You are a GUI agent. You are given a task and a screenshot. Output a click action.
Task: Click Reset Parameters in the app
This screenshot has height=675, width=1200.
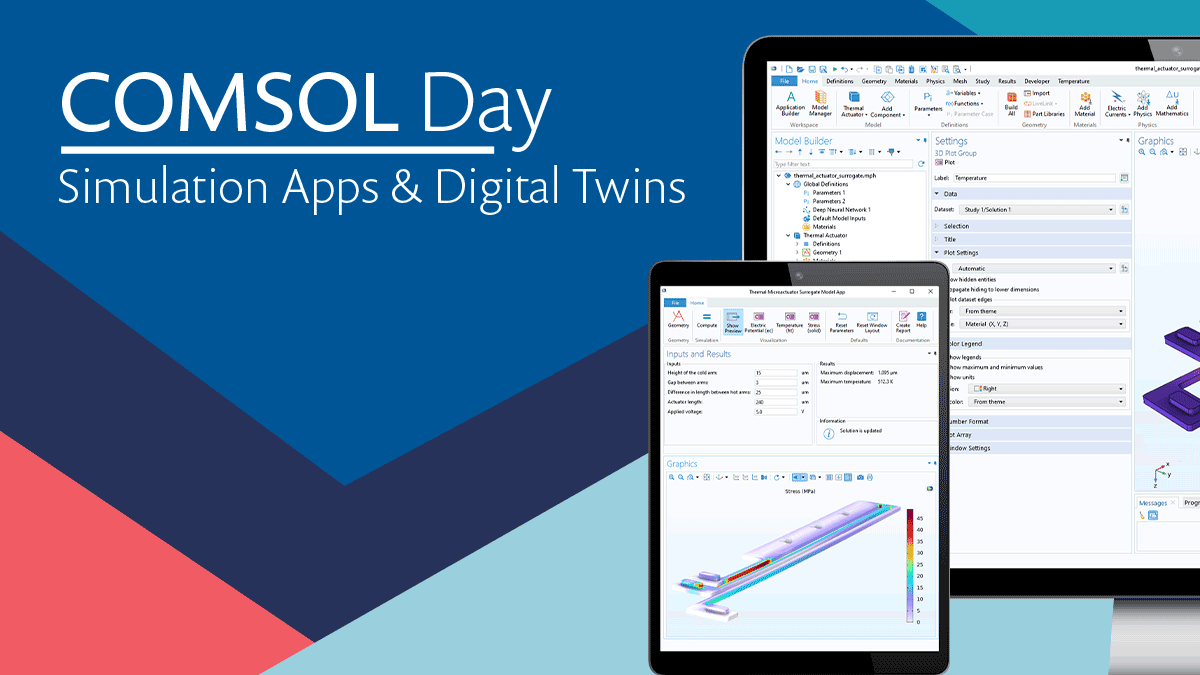pyautogui.click(x=841, y=321)
